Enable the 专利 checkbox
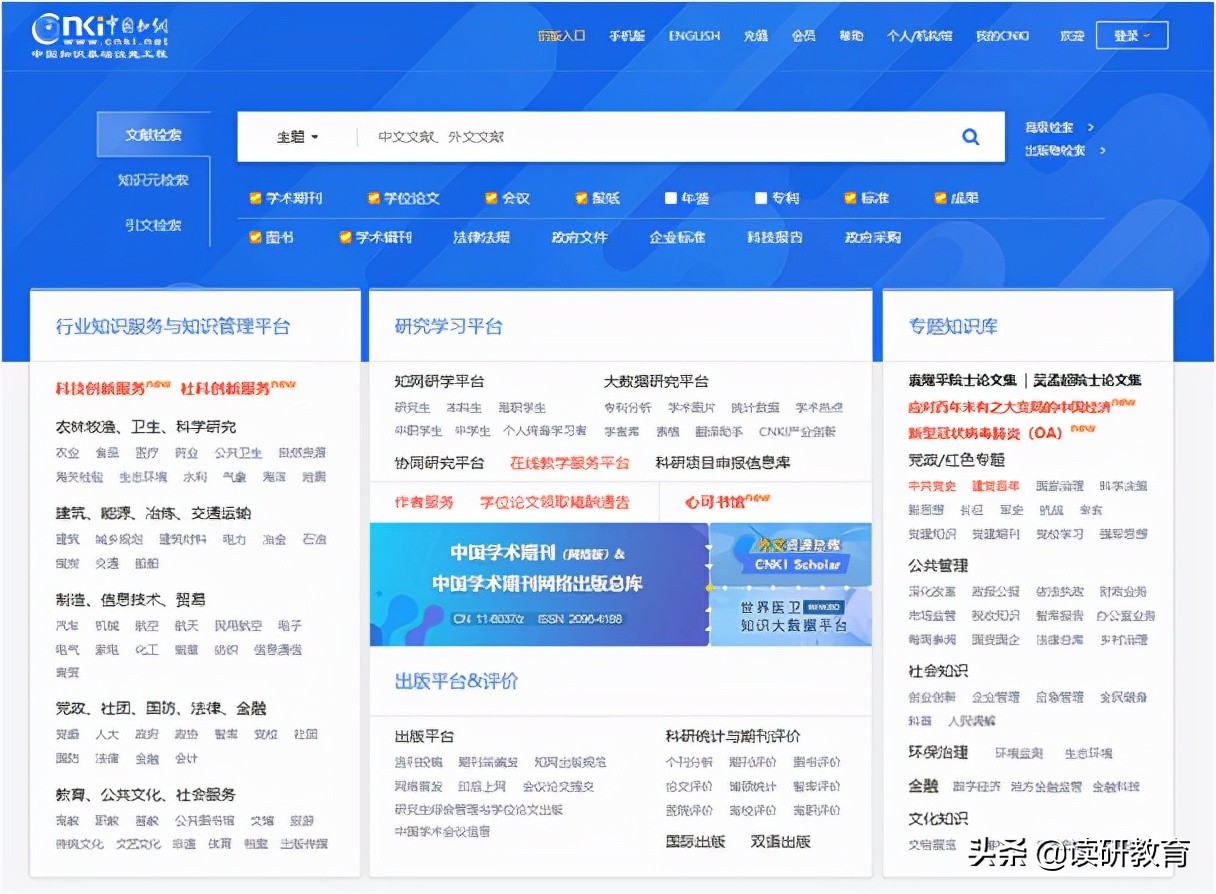This screenshot has height=894, width=1216. (760, 198)
